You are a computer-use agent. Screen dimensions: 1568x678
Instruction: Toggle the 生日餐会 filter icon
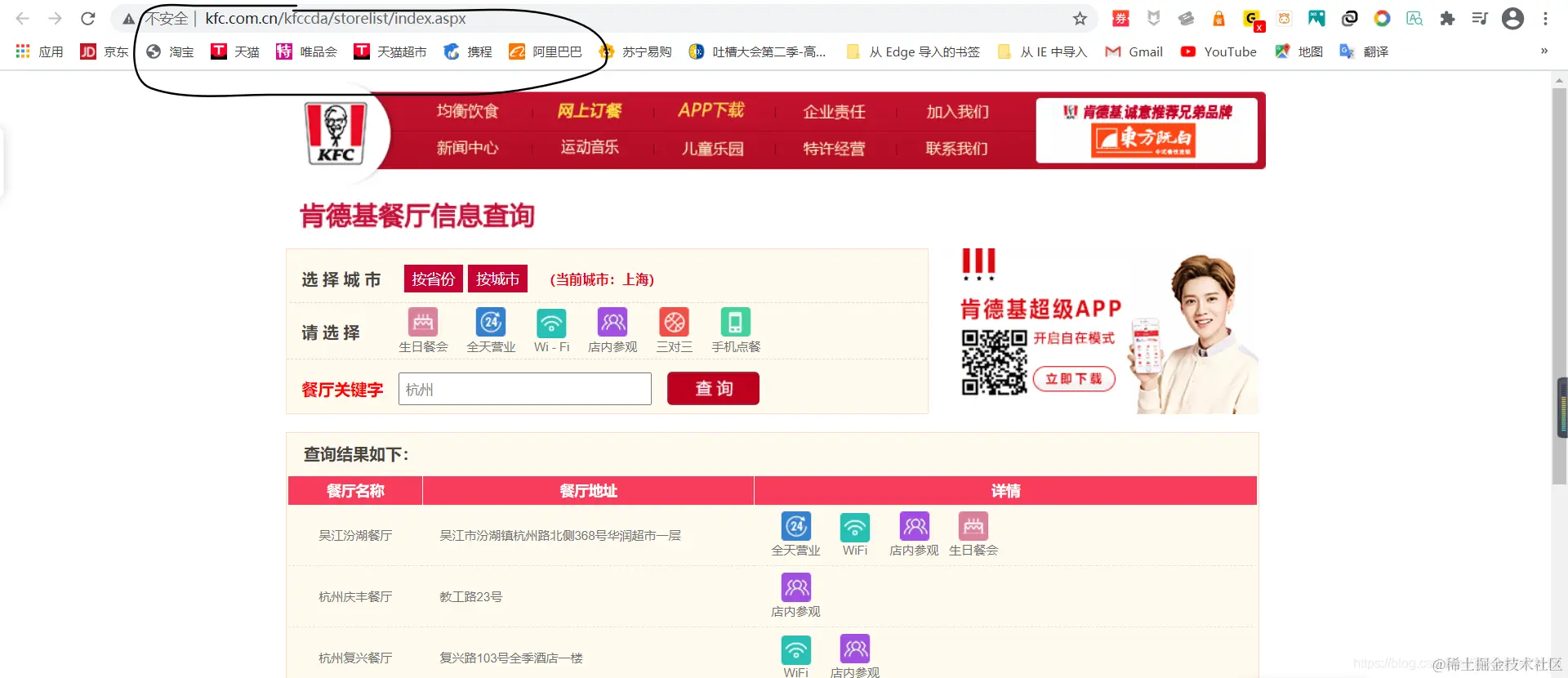tap(423, 322)
